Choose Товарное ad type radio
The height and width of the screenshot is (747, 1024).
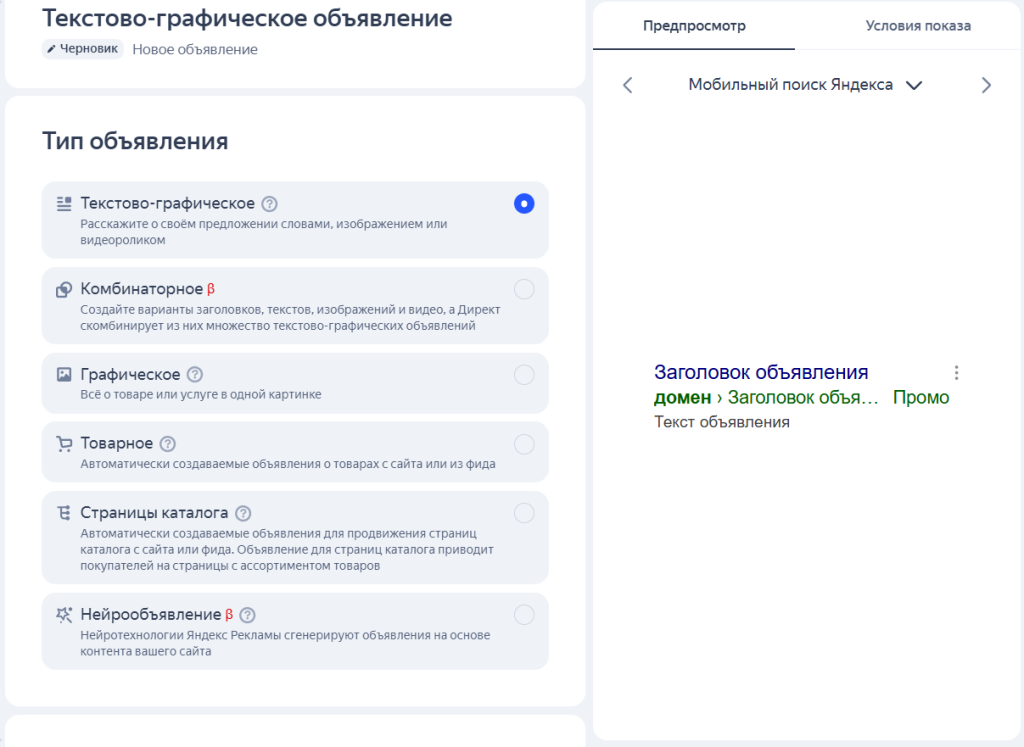[524, 444]
